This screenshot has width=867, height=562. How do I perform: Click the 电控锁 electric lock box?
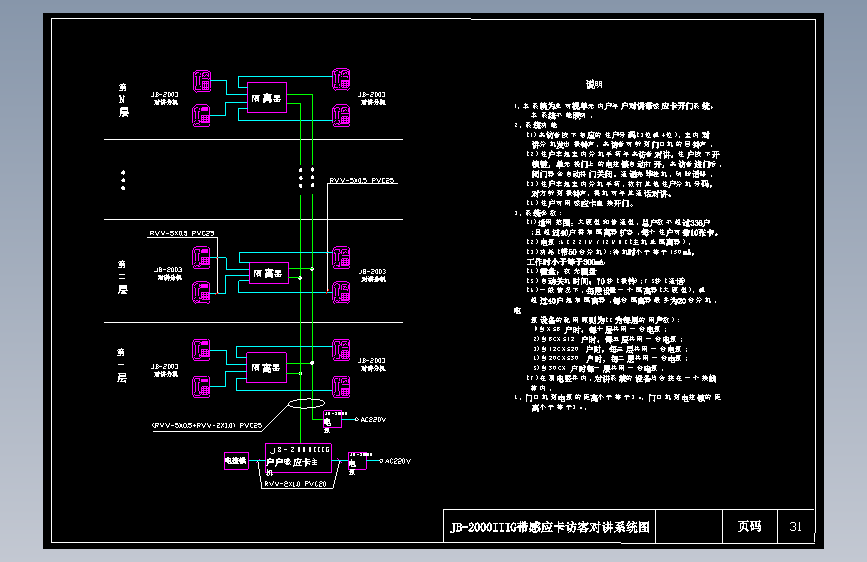click(x=236, y=461)
